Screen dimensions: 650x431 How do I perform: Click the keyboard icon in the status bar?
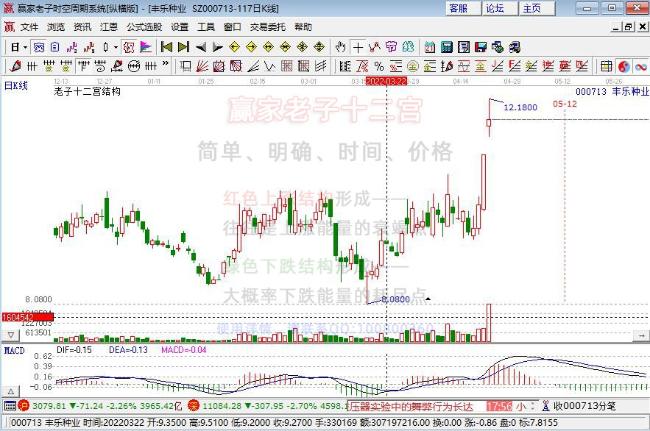(x=10, y=406)
